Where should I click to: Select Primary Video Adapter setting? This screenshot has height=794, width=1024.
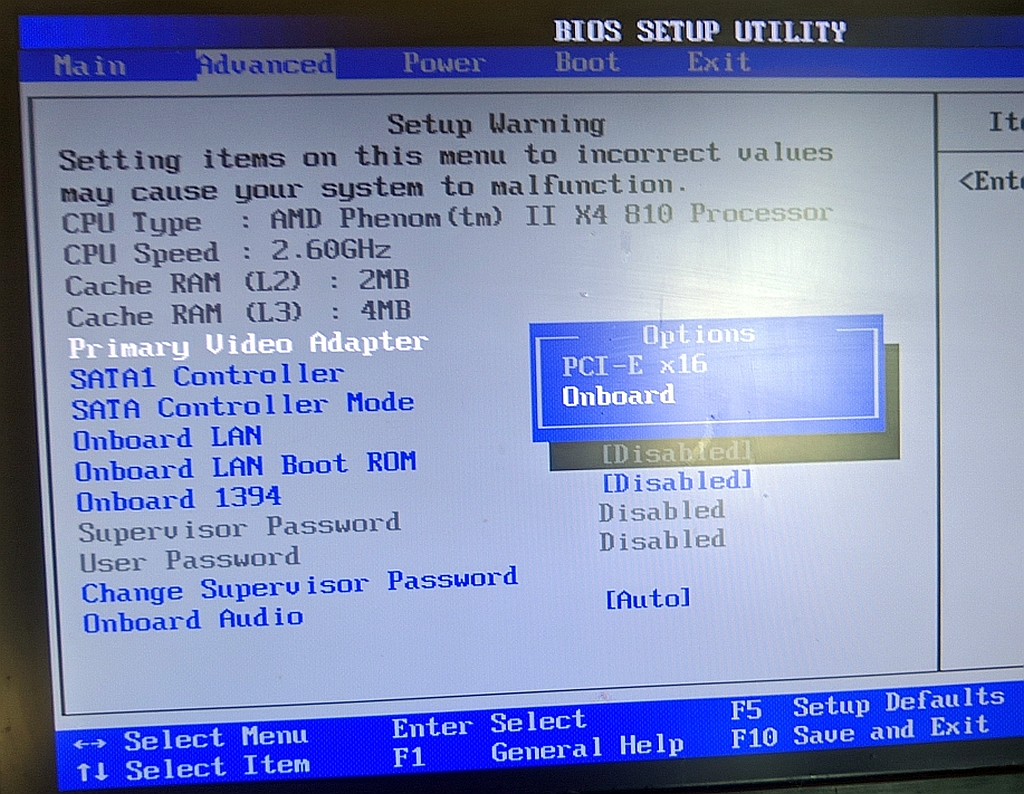[248, 344]
